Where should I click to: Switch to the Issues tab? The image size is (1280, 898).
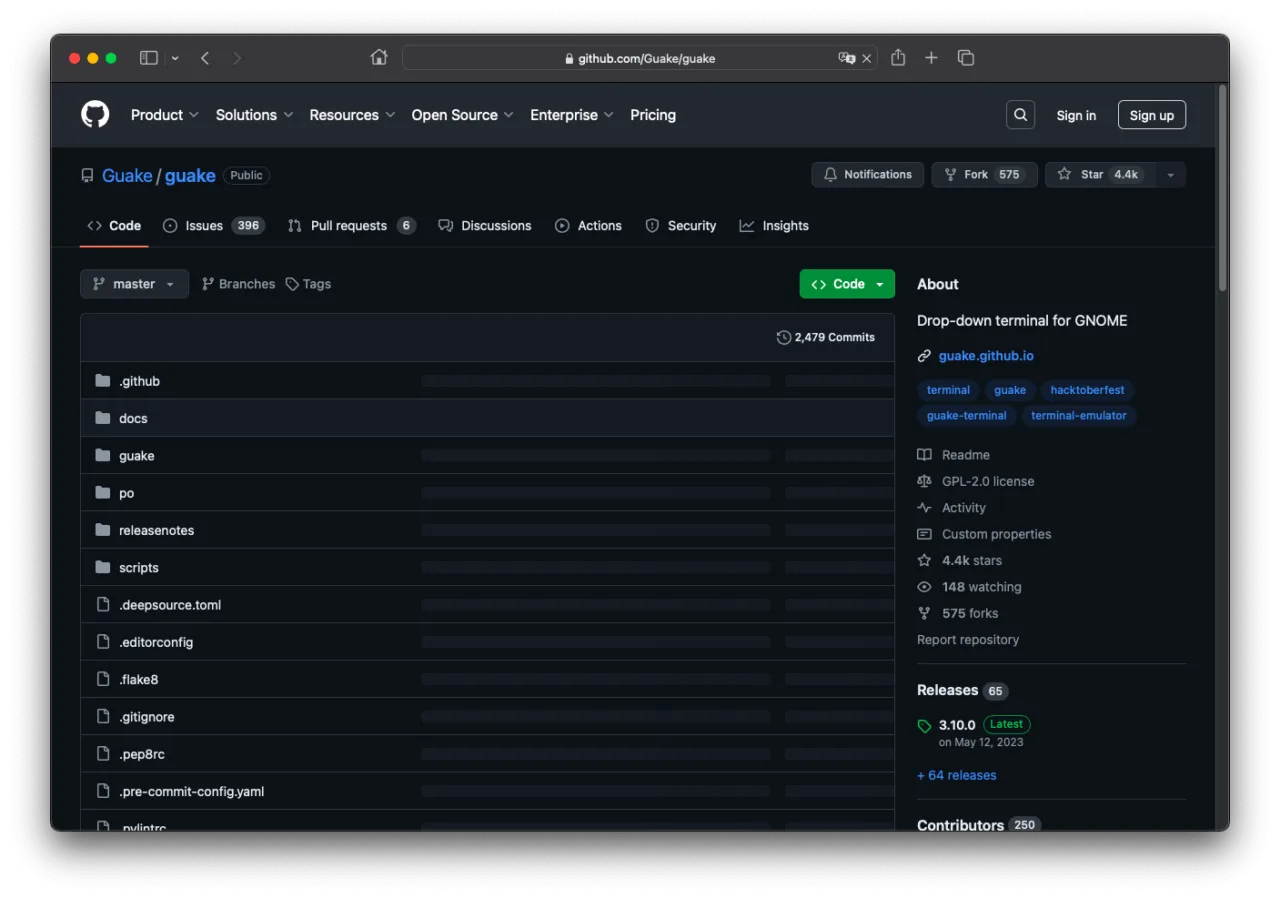click(x=213, y=226)
